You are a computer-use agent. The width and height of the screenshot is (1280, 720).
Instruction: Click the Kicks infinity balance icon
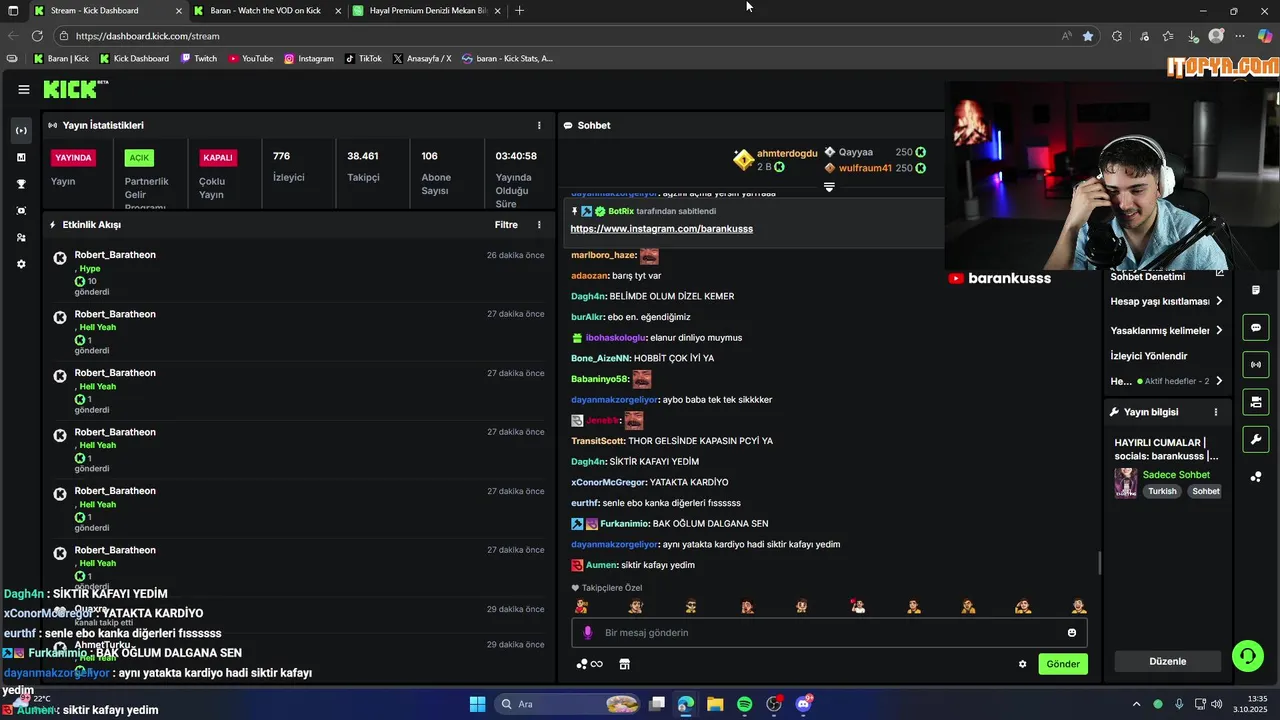(x=590, y=664)
